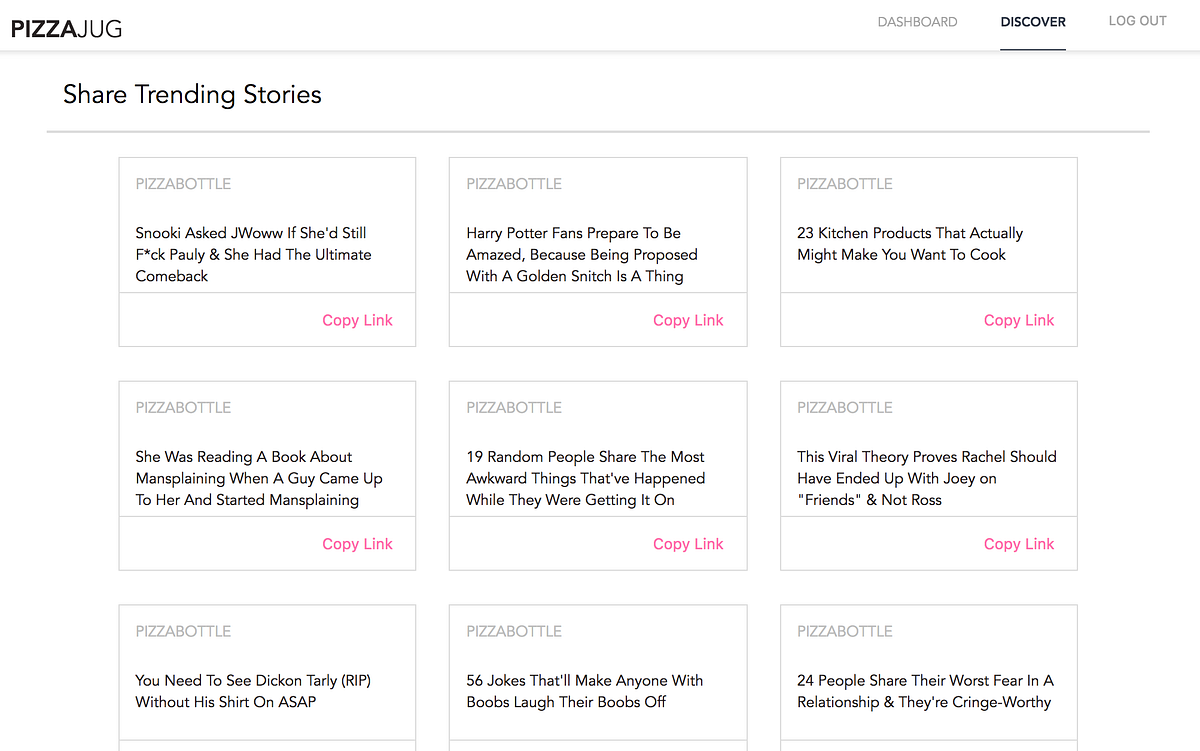Open the Snooki Asked JWoww story title
This screenshot has width=1200, height=751.
point(253,254)
